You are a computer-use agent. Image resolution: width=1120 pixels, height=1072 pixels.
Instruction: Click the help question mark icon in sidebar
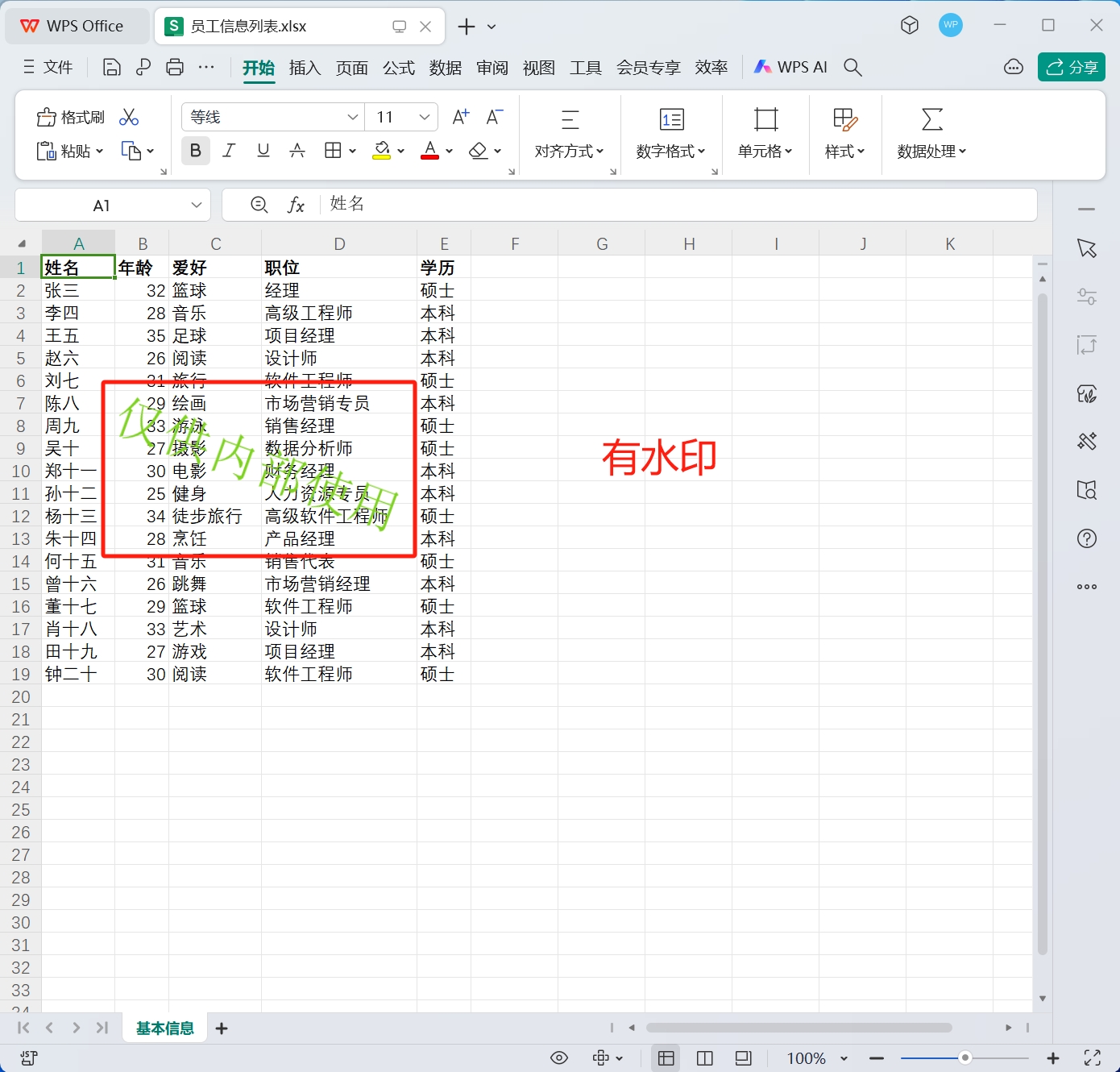click(1087, 538)
